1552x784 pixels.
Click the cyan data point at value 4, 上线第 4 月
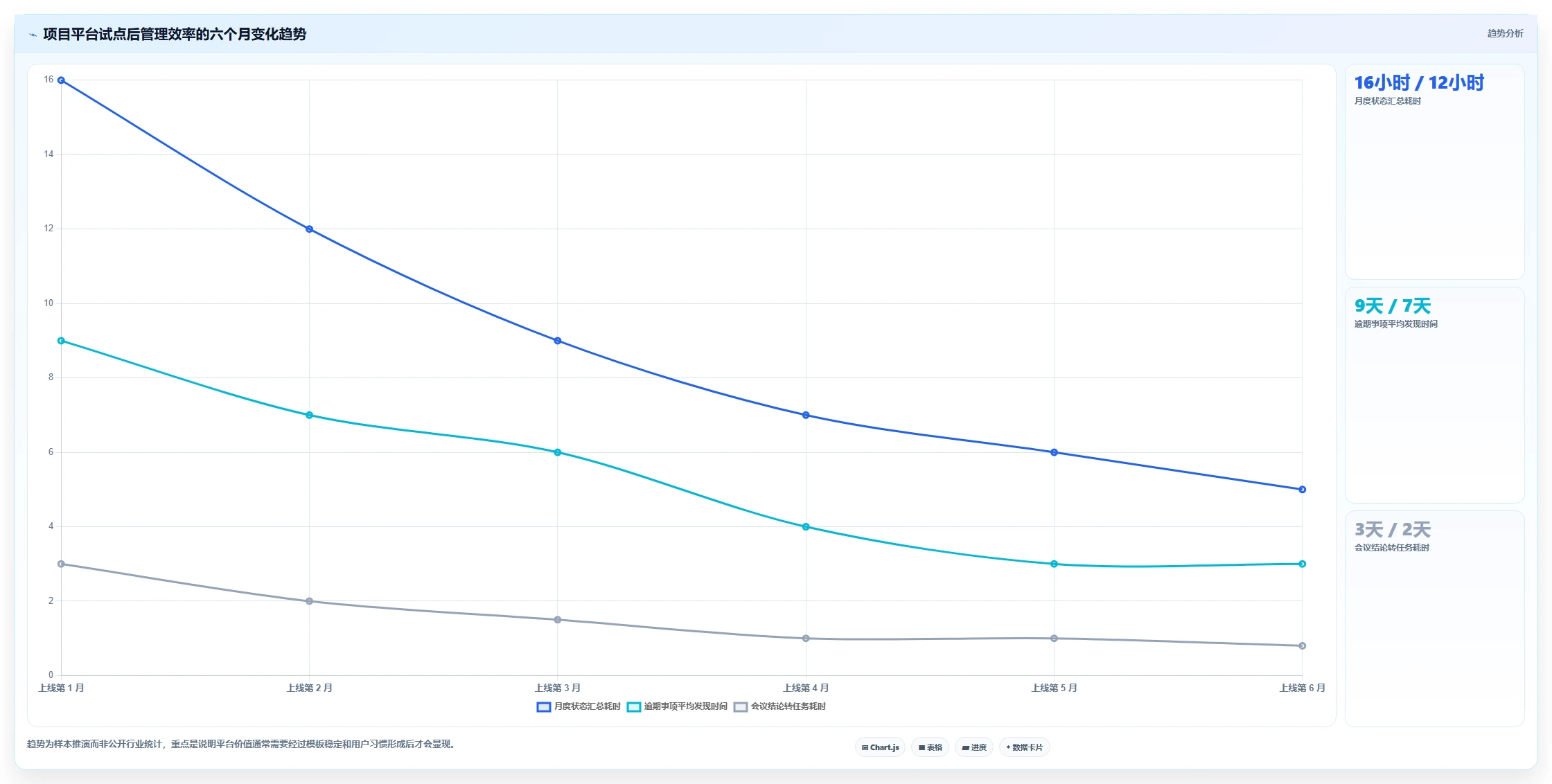[806, 527]
